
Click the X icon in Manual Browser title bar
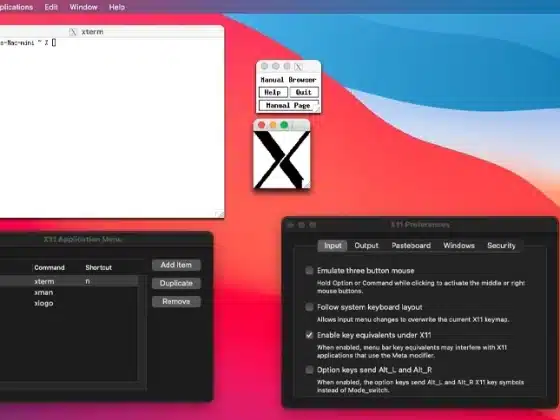[x=299, y=67]
